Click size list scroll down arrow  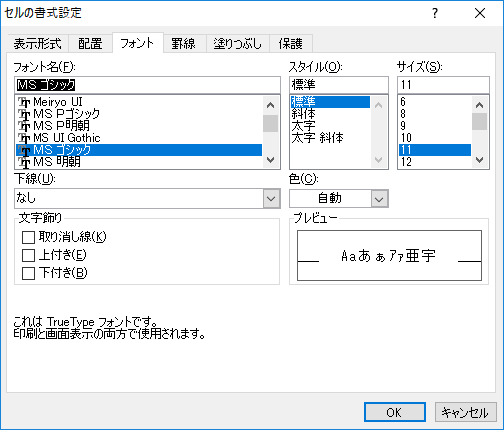coord(480,160)
